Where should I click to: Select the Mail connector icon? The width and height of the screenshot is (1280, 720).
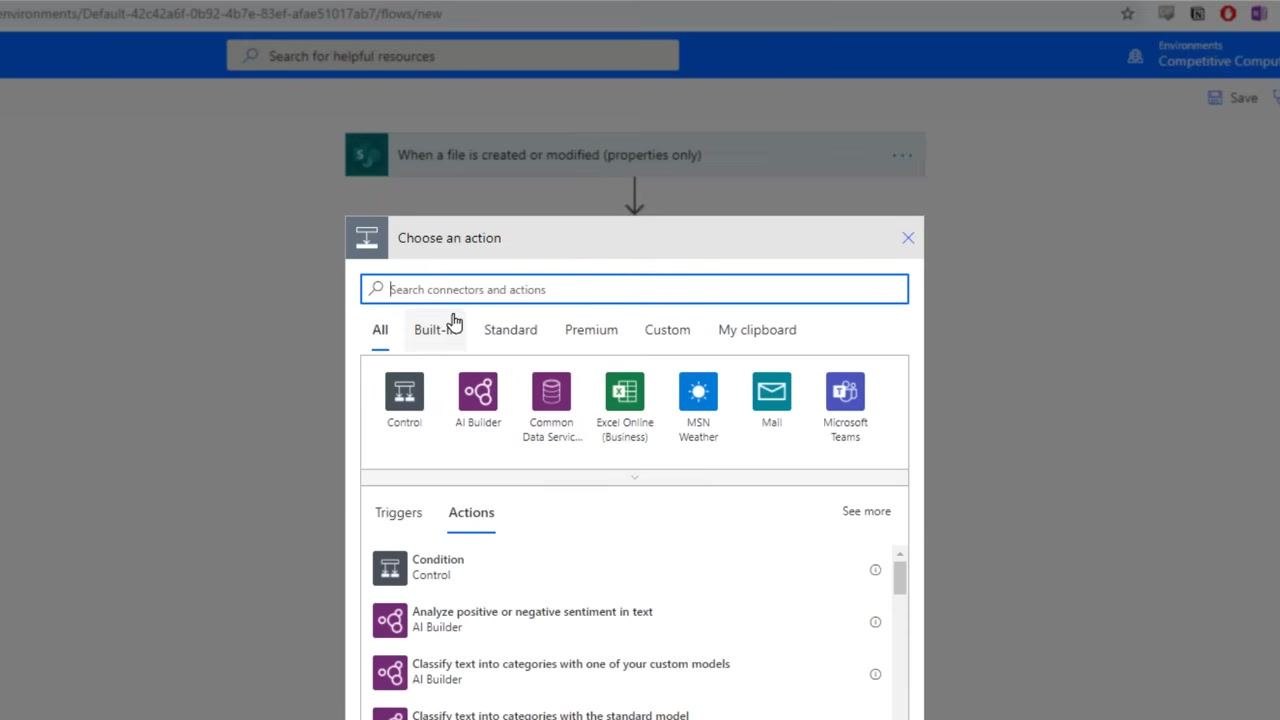[x=772, y=391]
